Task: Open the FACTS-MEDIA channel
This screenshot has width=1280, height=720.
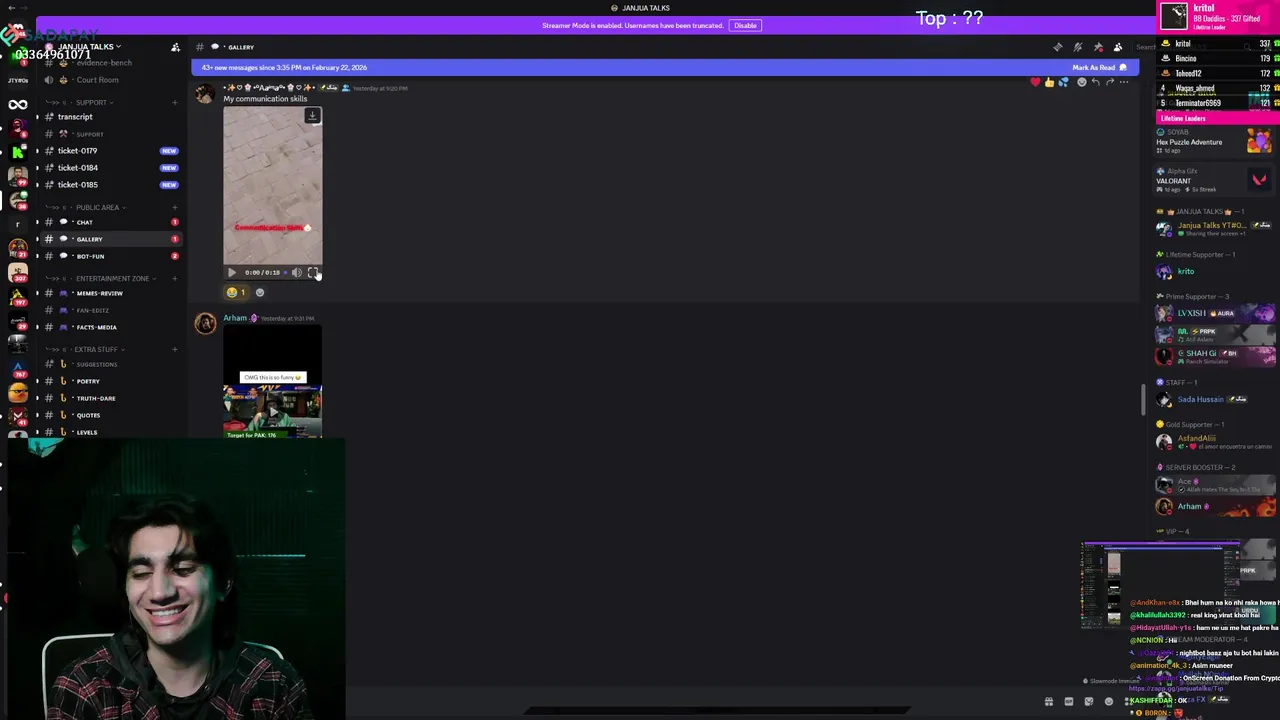Action: [112, 327]
